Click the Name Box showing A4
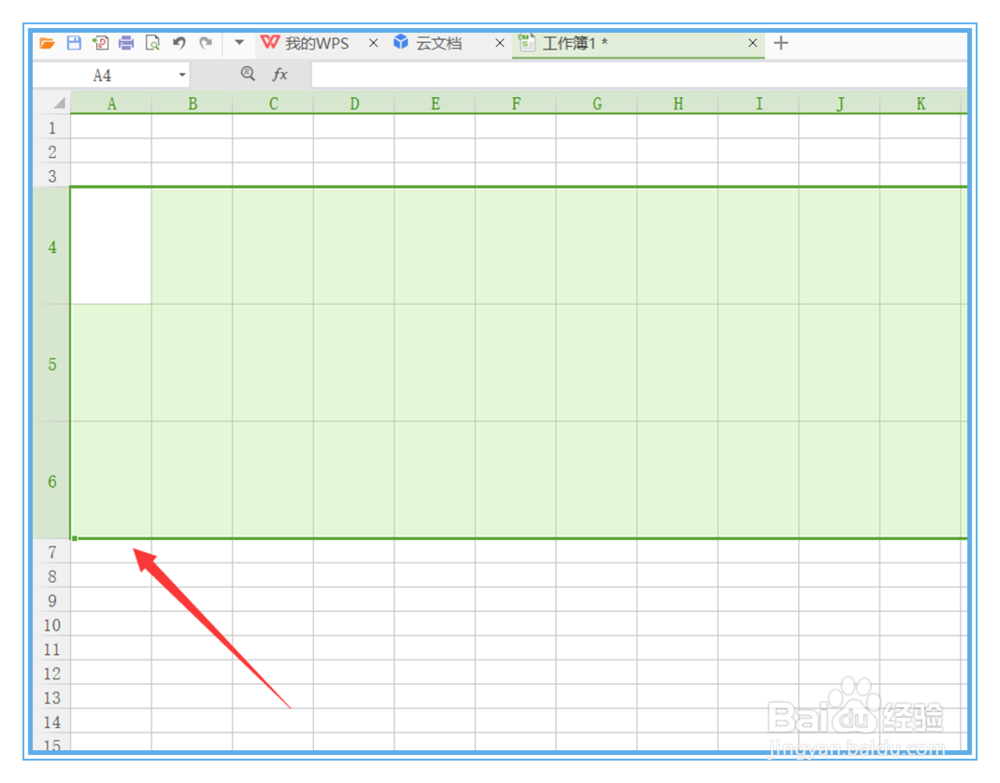The height and width of the screenshot is (783, 1000). point(102,75)
